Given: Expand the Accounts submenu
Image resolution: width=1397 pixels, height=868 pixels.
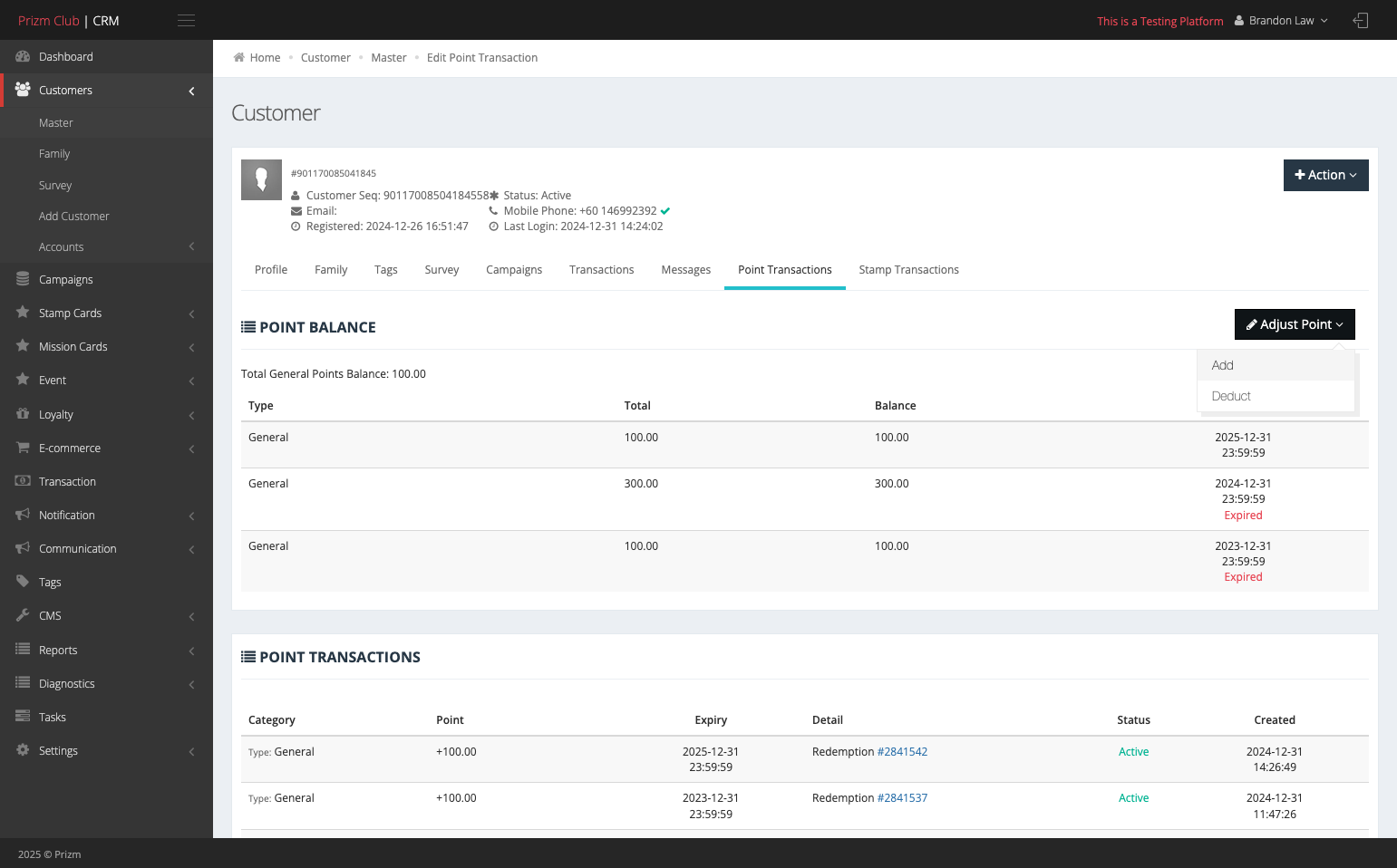Looking at the screenshot, I should tap(106, 246).
